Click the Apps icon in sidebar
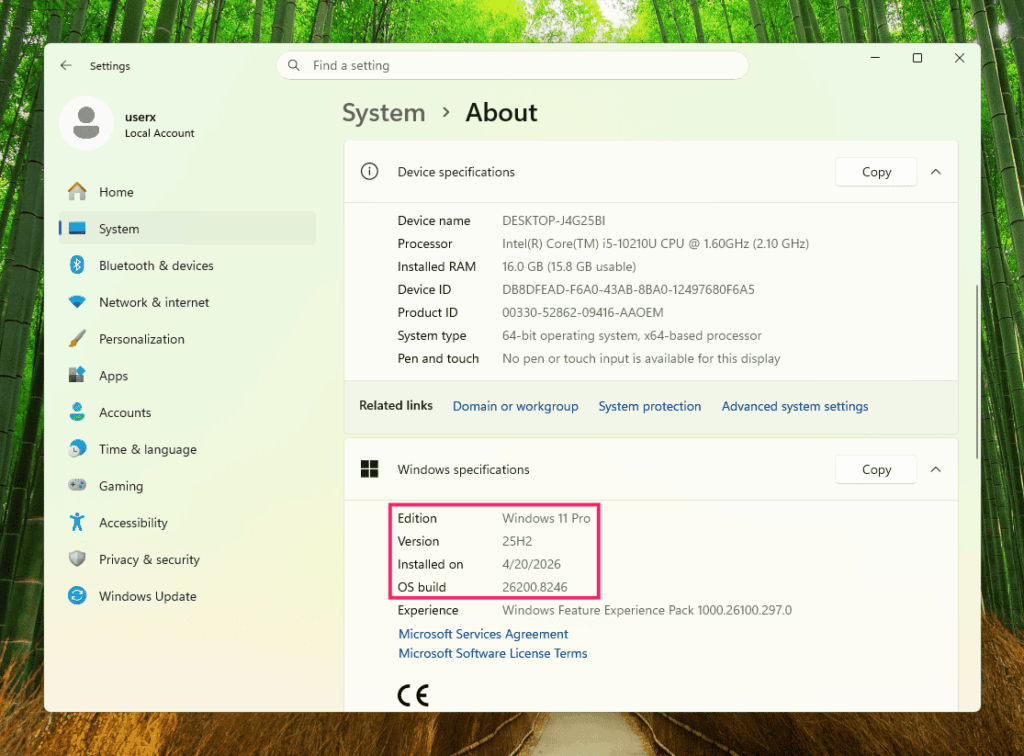Screen dimensions: 1024x756 pos(77,375)
